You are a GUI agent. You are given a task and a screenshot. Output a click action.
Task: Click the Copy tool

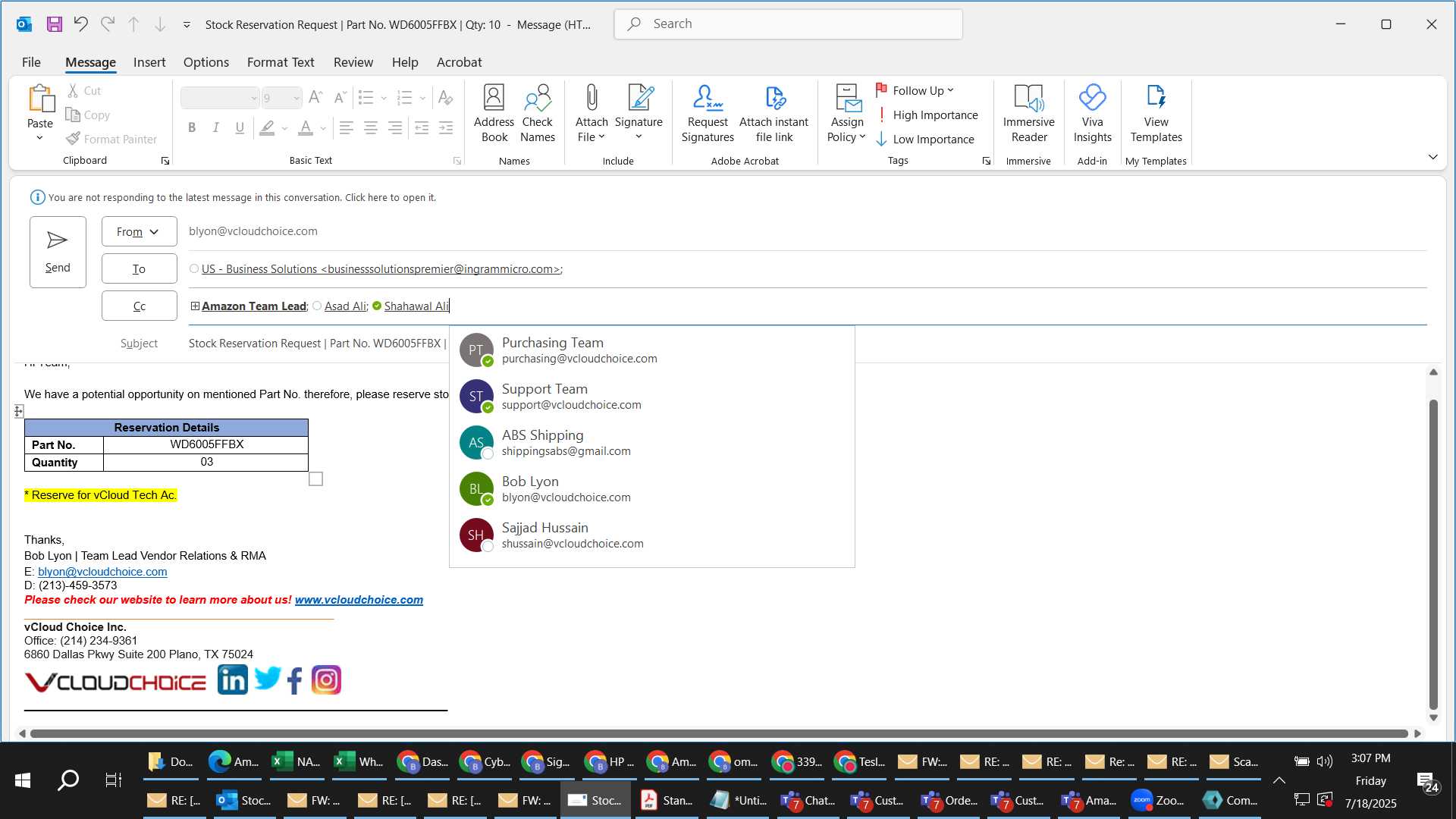[88, 115]
